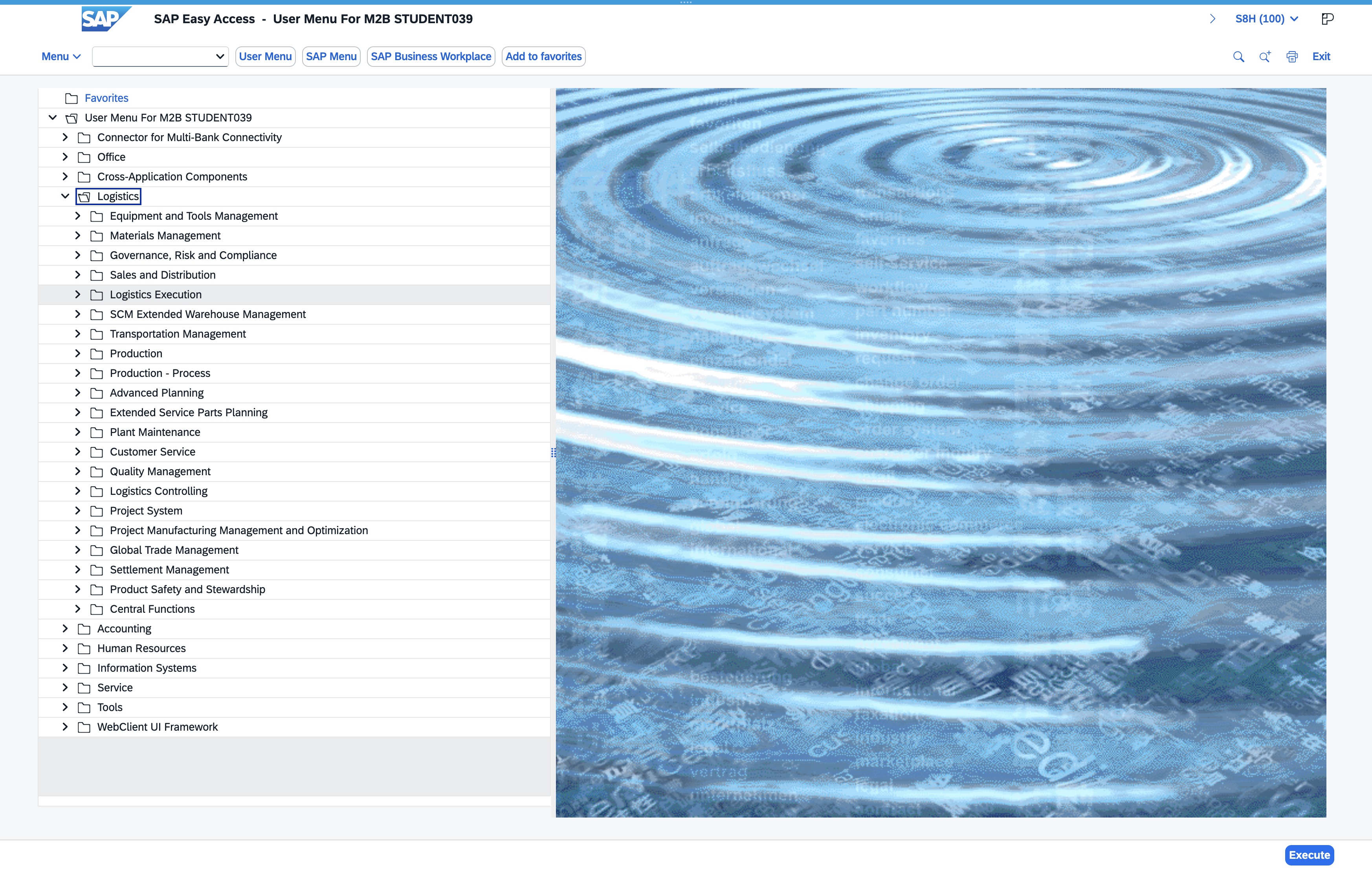Select the Favorites tree item
The image size is (1372, 871).
106,98
